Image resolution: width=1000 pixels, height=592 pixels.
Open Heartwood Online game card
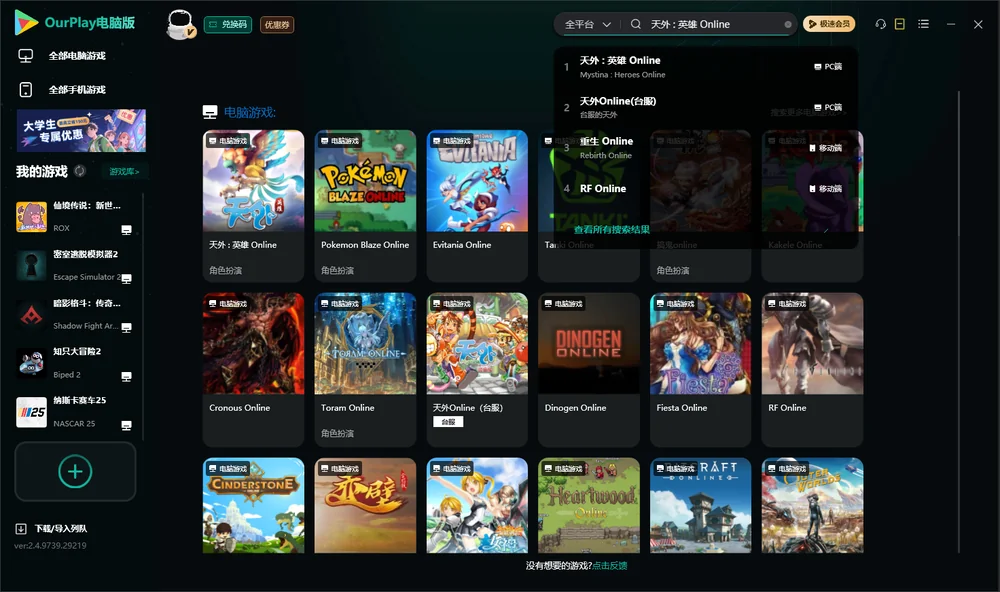[589, 505]
